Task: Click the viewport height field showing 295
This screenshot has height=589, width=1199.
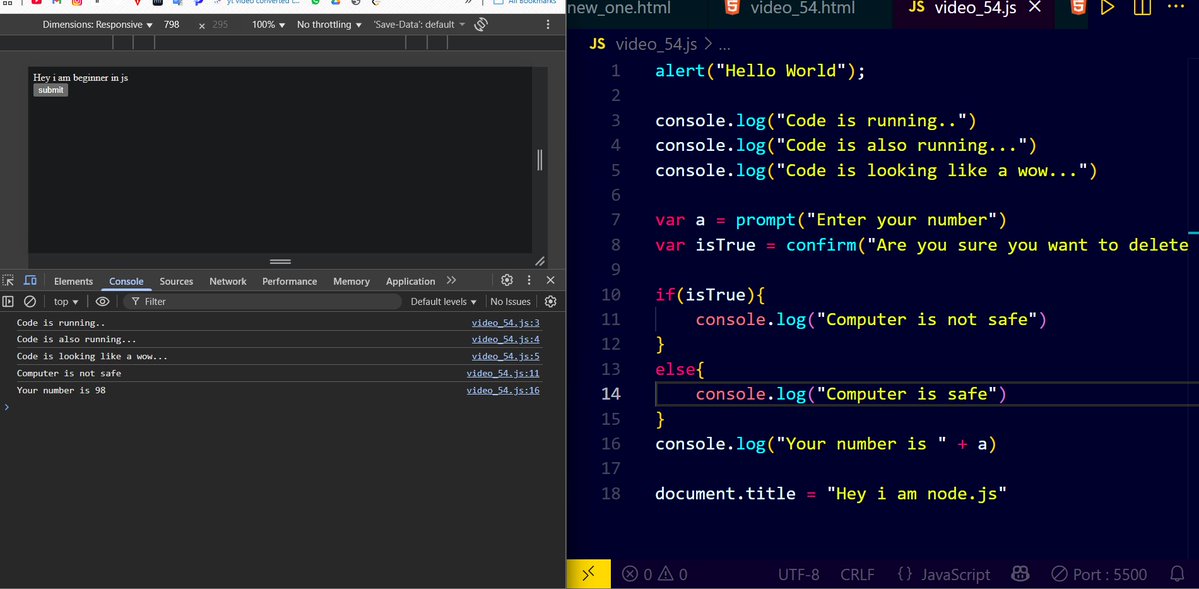Action: pyautogui.click(x=221, y=24)
